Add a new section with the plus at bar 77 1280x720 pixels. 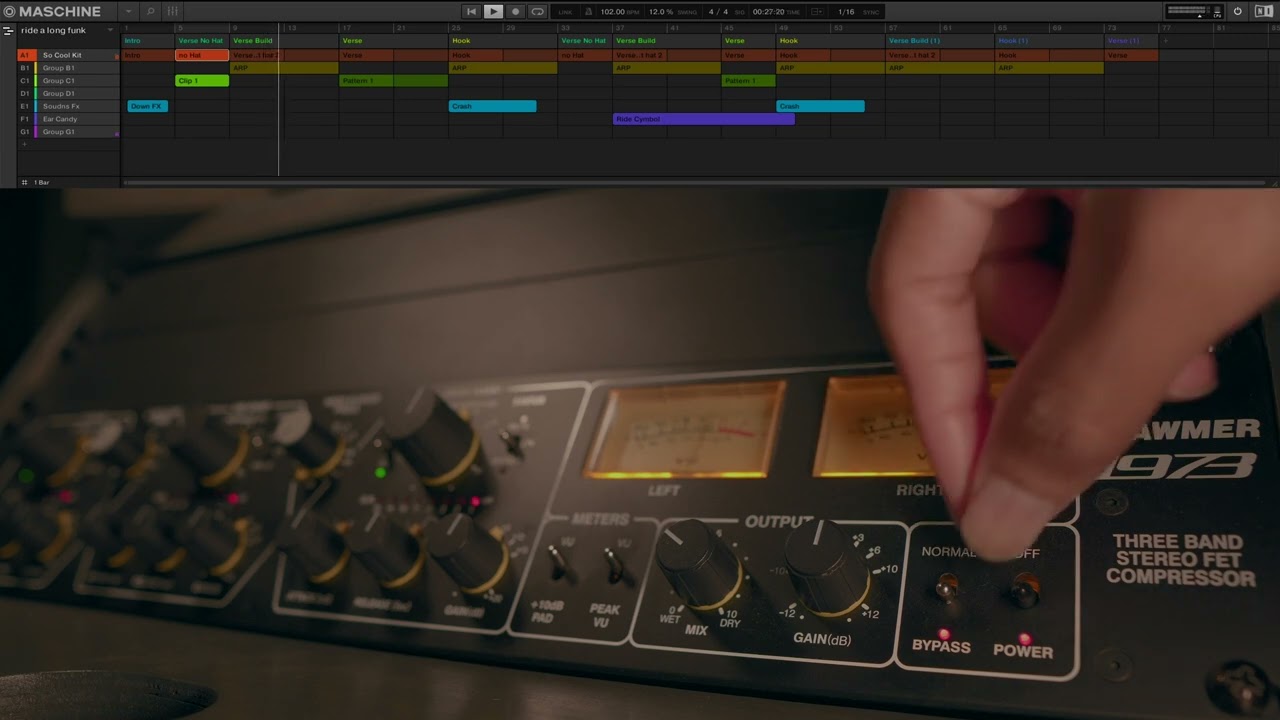1165,41
